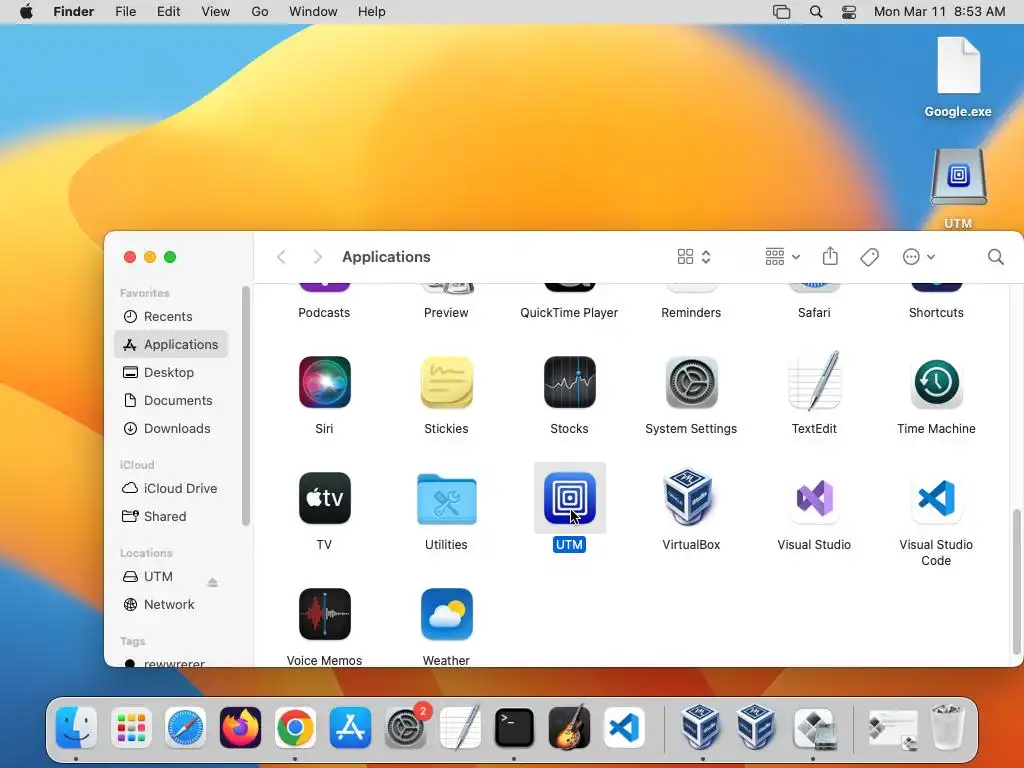Open Recents in the sidebar
The width and height of the screenshot is (1024, 768).
(170, 316)
